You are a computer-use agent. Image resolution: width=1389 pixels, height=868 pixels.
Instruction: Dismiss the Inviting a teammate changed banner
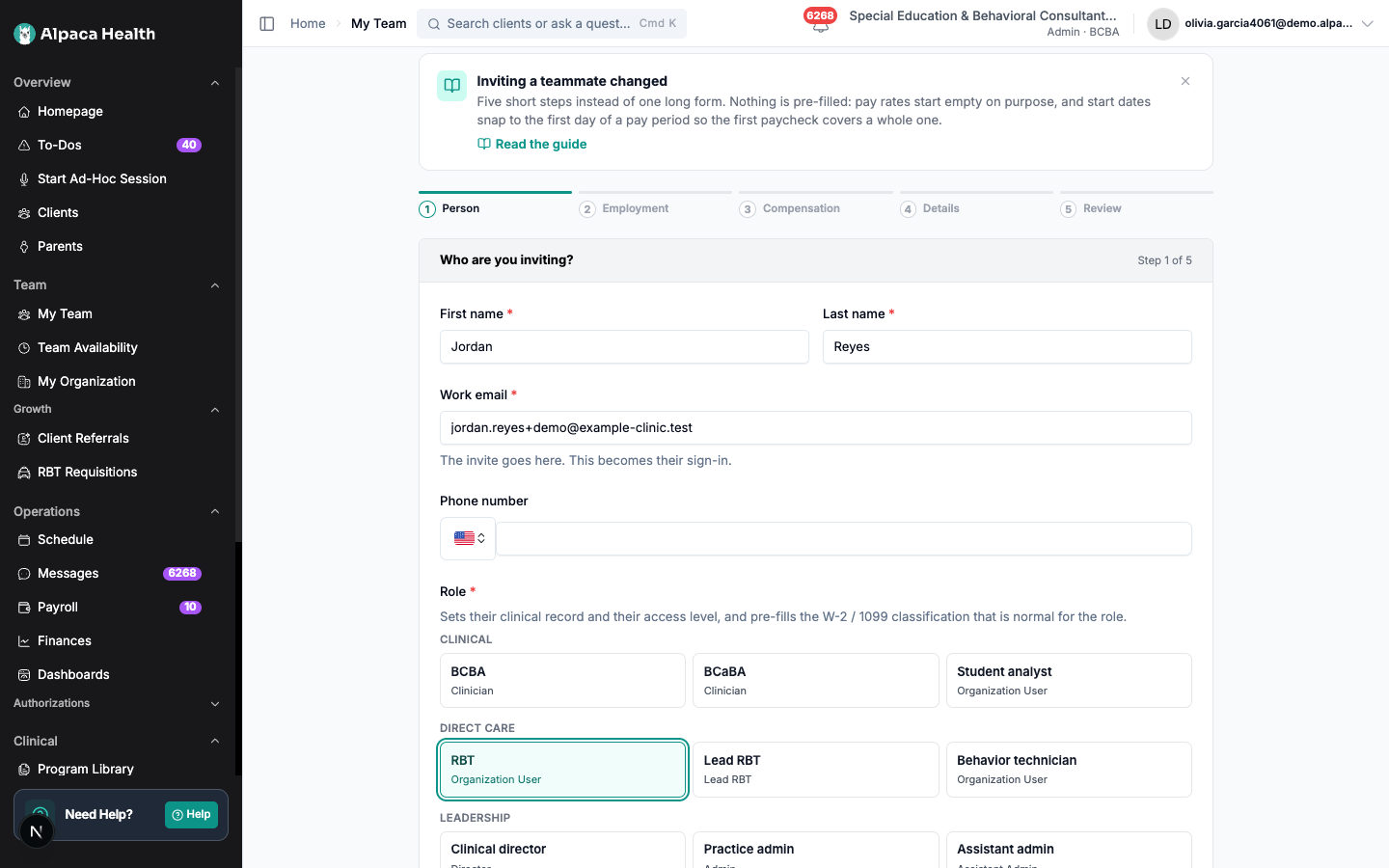coord(1185,81)
